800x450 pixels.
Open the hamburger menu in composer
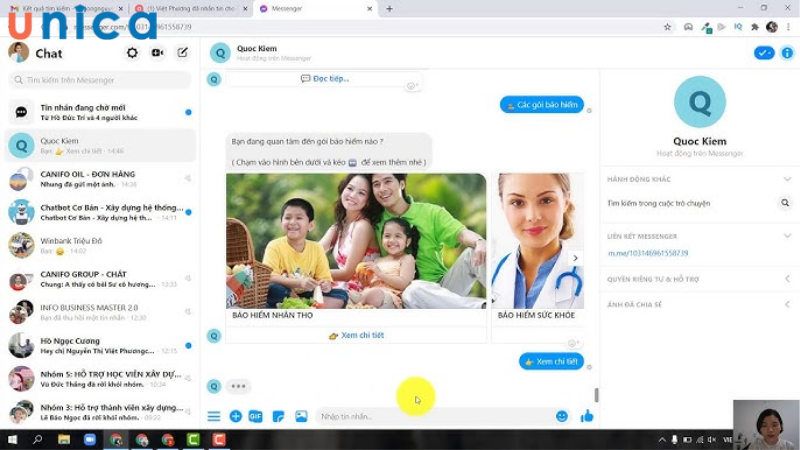pyautogui.click(x=214, y=416)
